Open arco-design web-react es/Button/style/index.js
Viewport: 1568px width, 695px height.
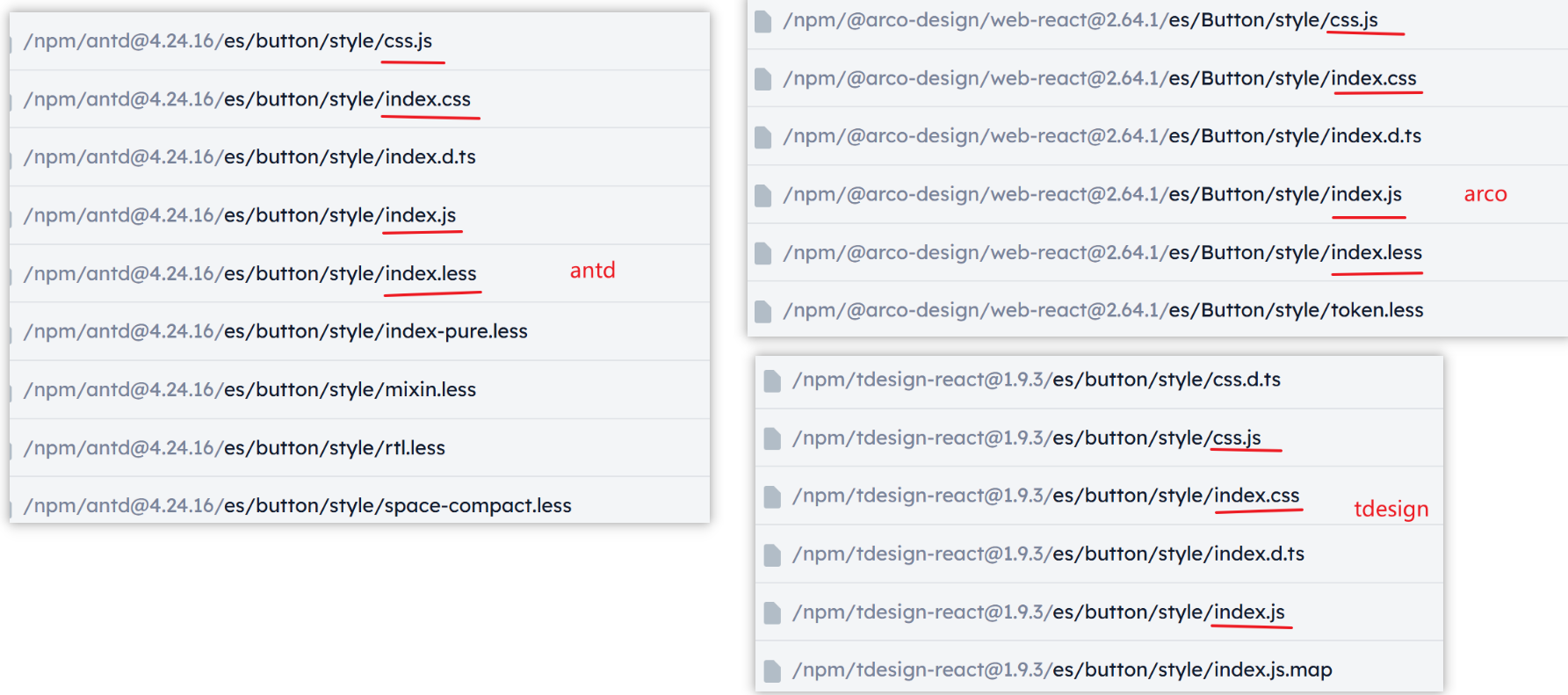pos(1093,194)
